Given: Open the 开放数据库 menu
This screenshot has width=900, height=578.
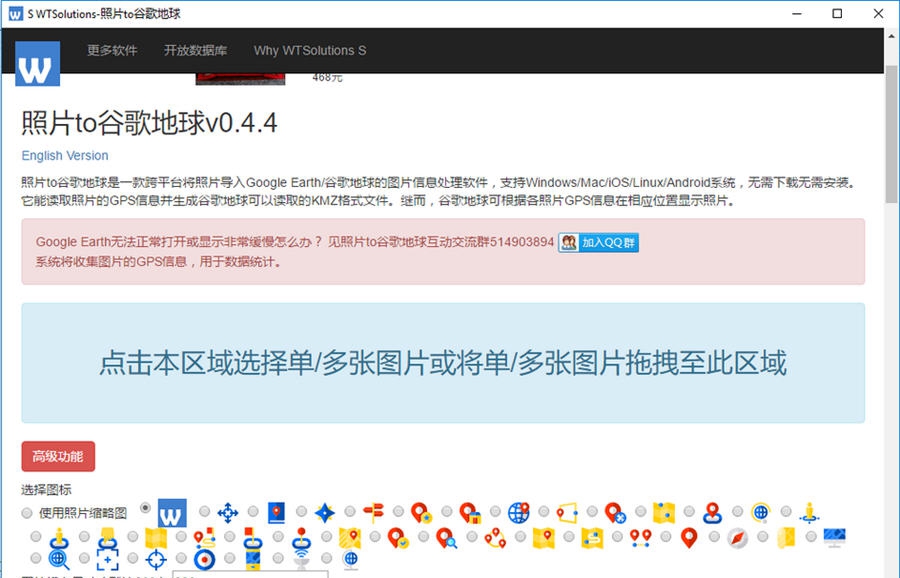Looking at the screenshot, I should click(196, 50).
